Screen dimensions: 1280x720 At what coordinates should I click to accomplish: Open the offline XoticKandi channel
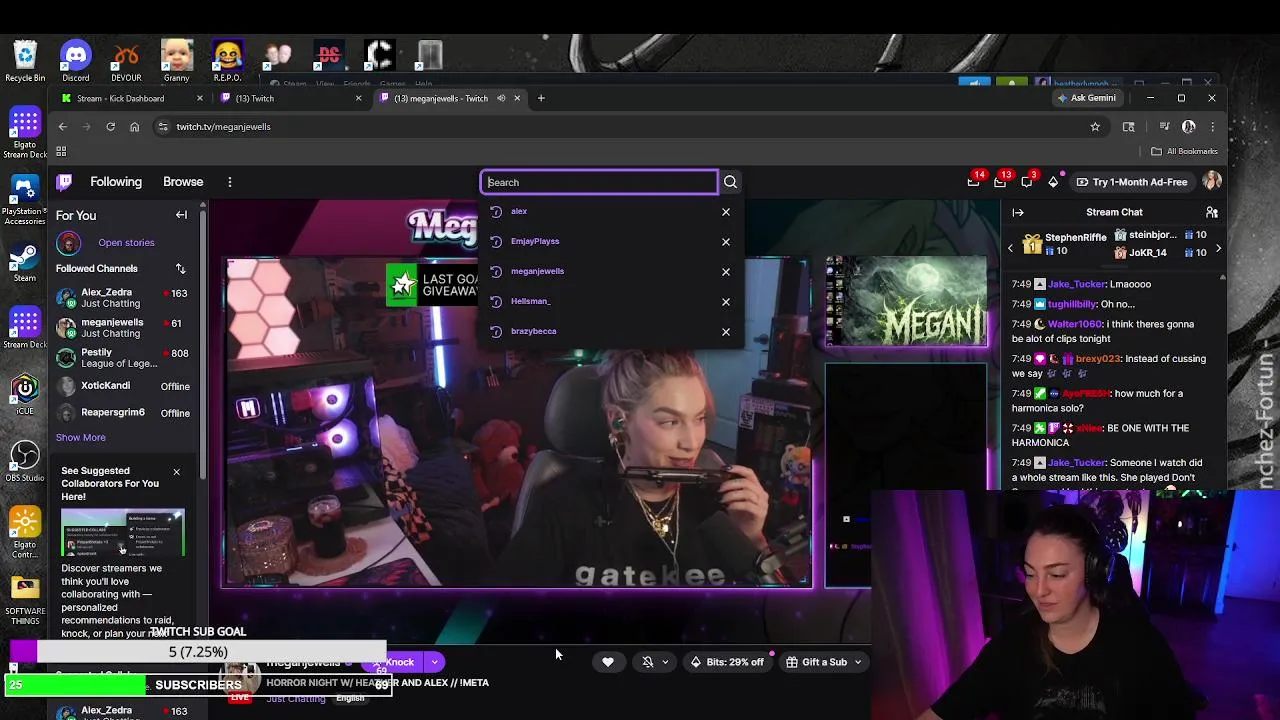(126, 386)
